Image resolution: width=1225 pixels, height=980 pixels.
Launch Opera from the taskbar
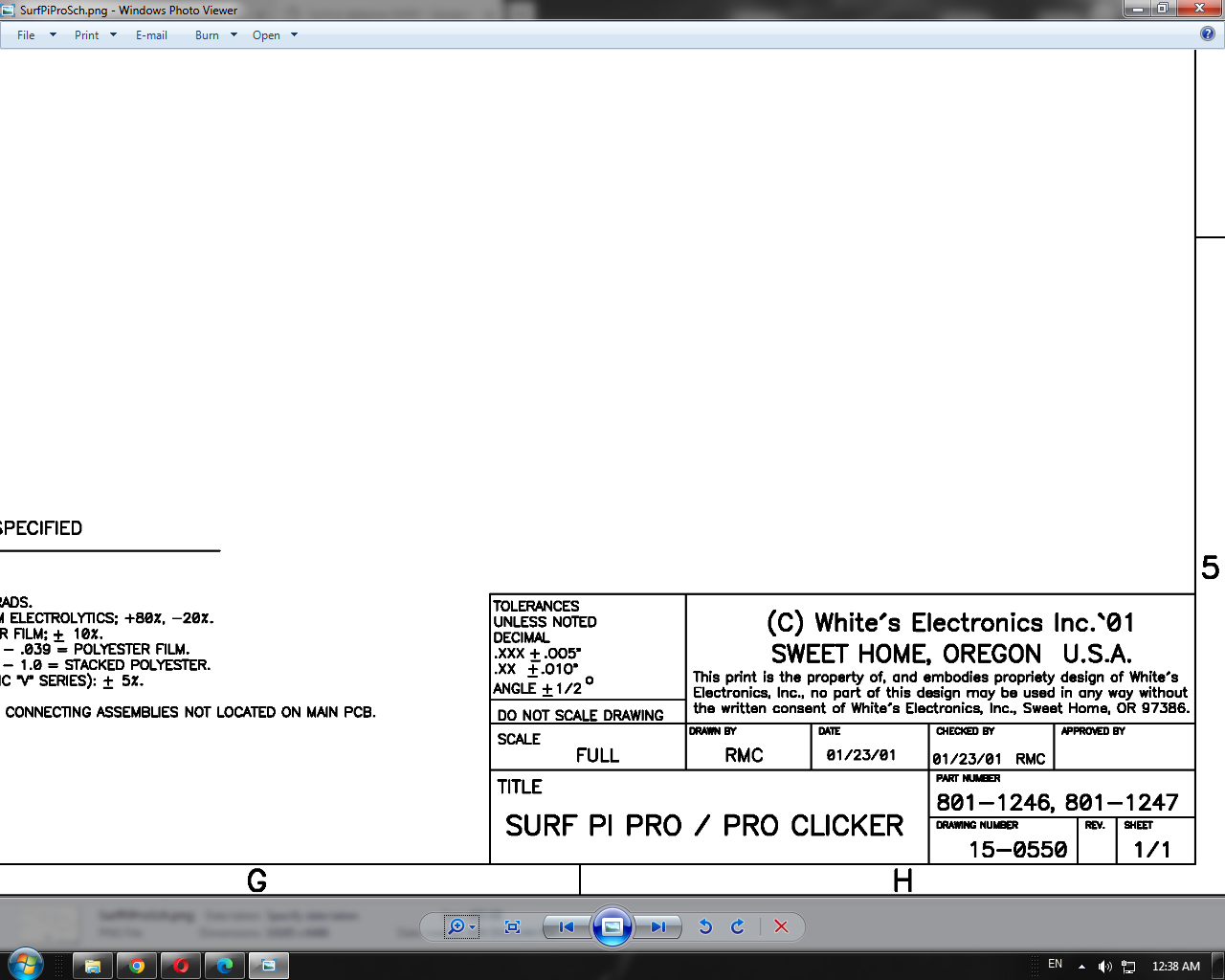[181, 966]
